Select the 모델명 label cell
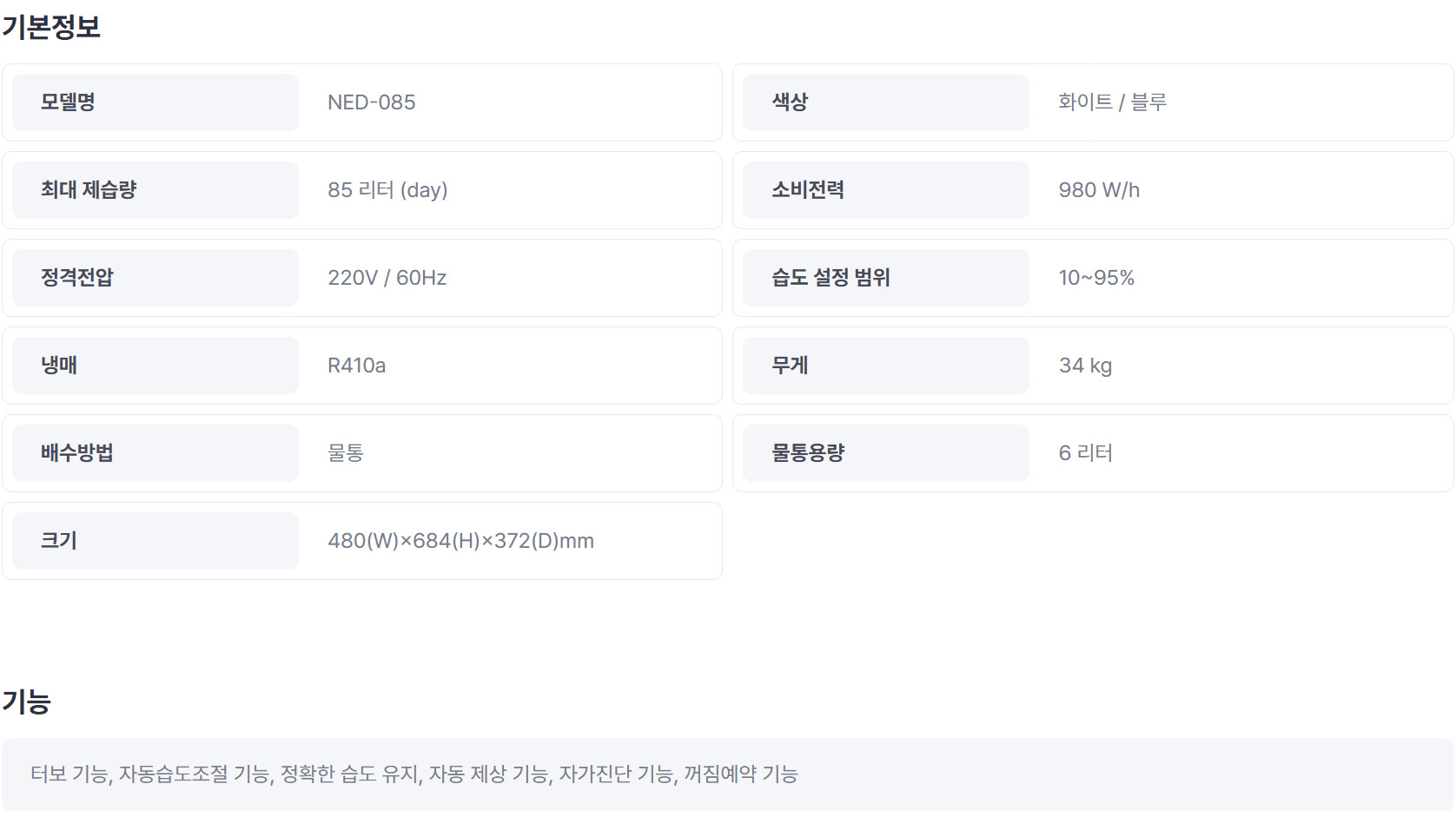Image resolution: width=1456 pixels, height=817 pixels. coord(156,102)
